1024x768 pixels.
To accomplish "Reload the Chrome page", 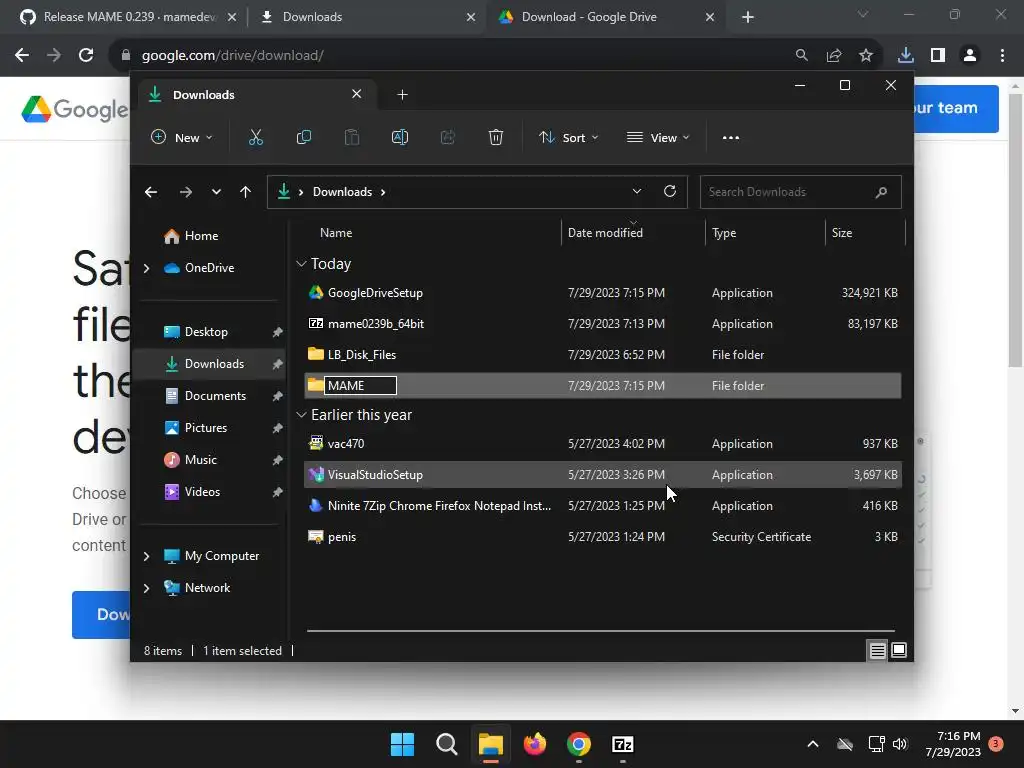I will (x=86, y=56).
